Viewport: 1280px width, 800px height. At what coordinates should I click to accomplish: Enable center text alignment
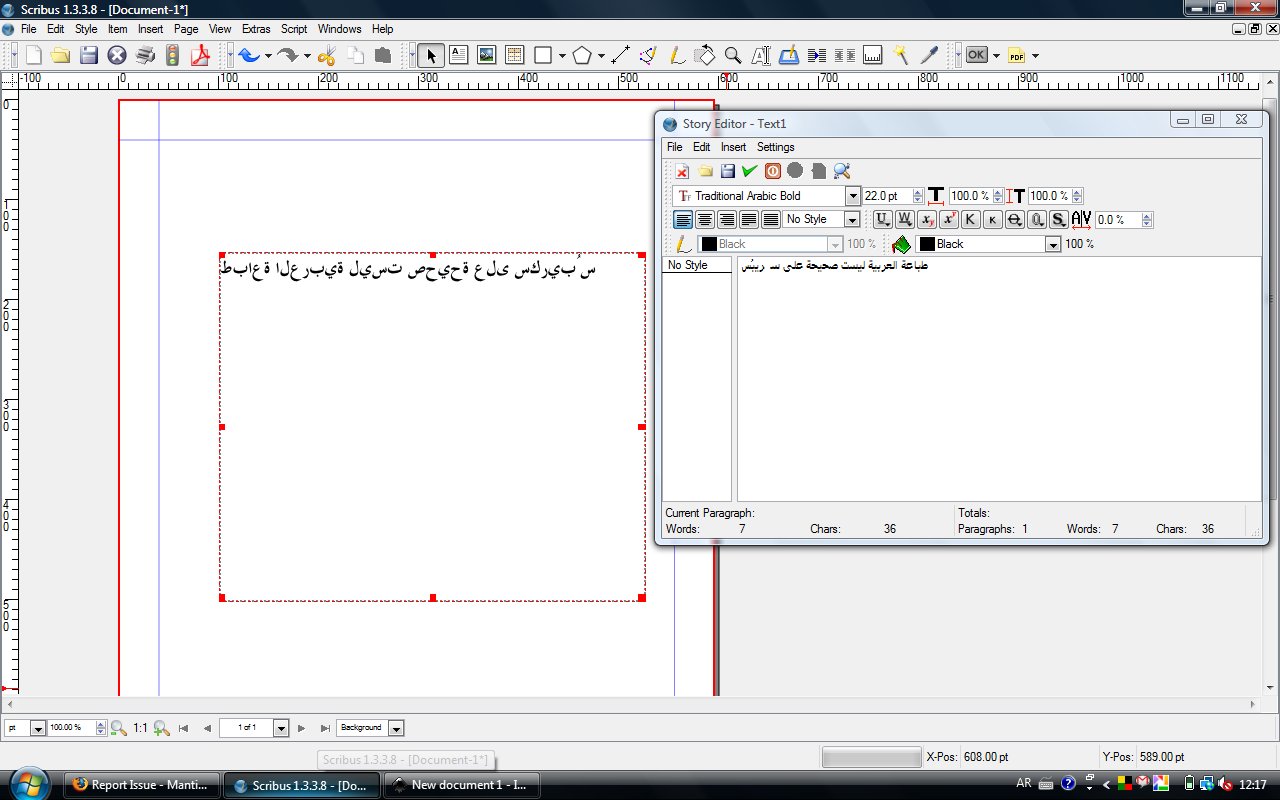(x=705, y=219)
